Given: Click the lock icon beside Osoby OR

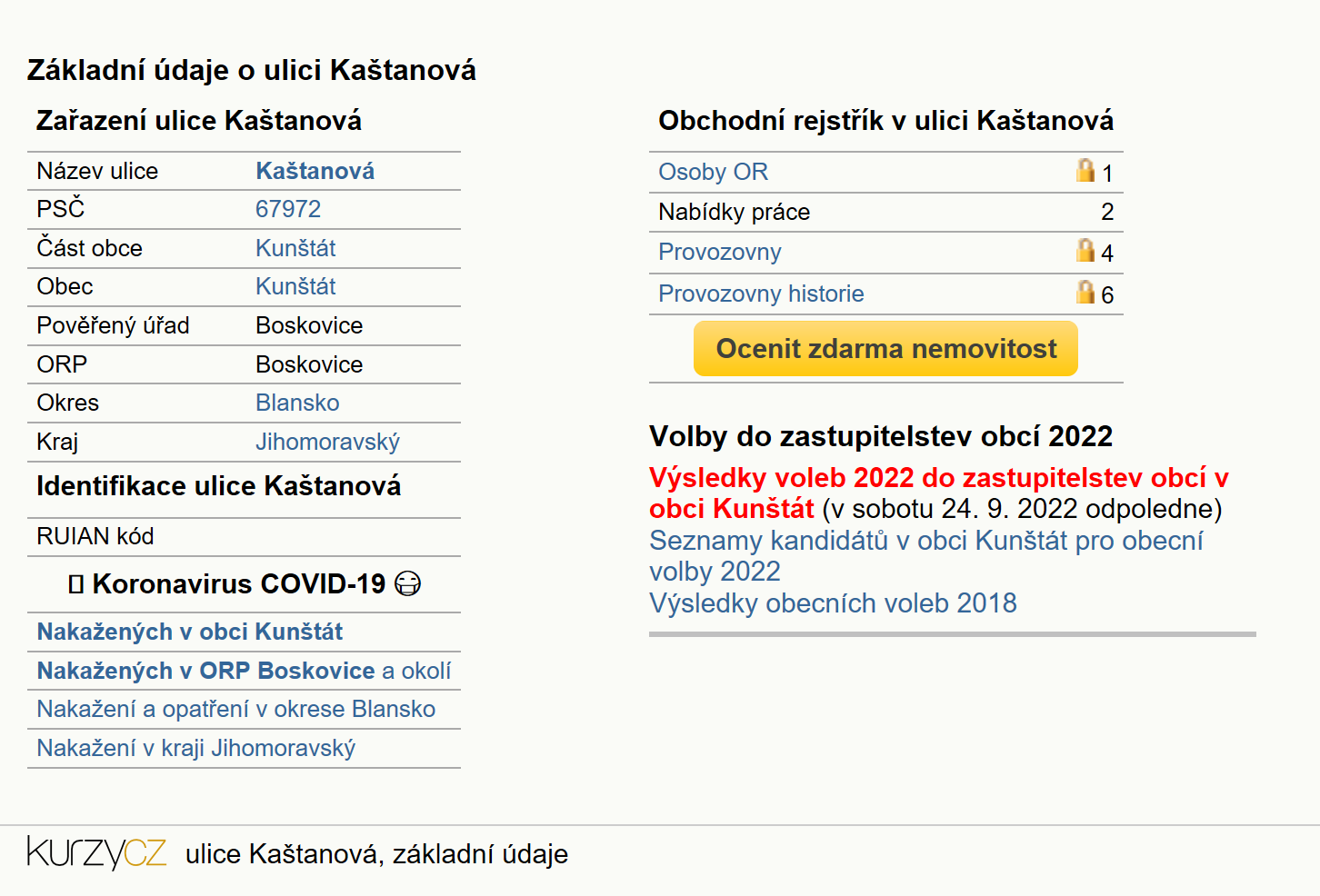Looking at the screenshot, I should [1085, 170].
